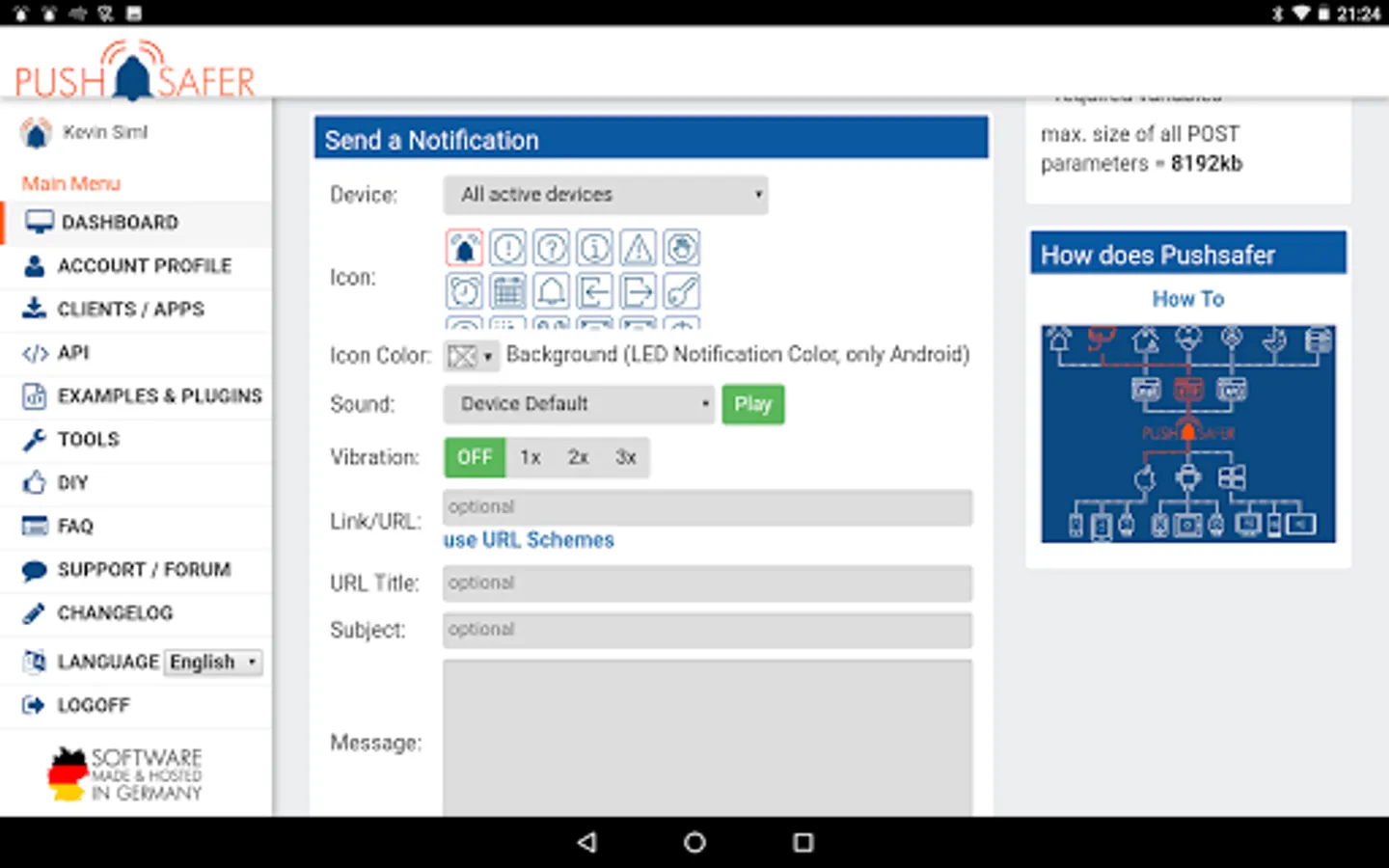Click the '8192kb' max size text
1389x868 pixels.
click(x=1207, y=164)
